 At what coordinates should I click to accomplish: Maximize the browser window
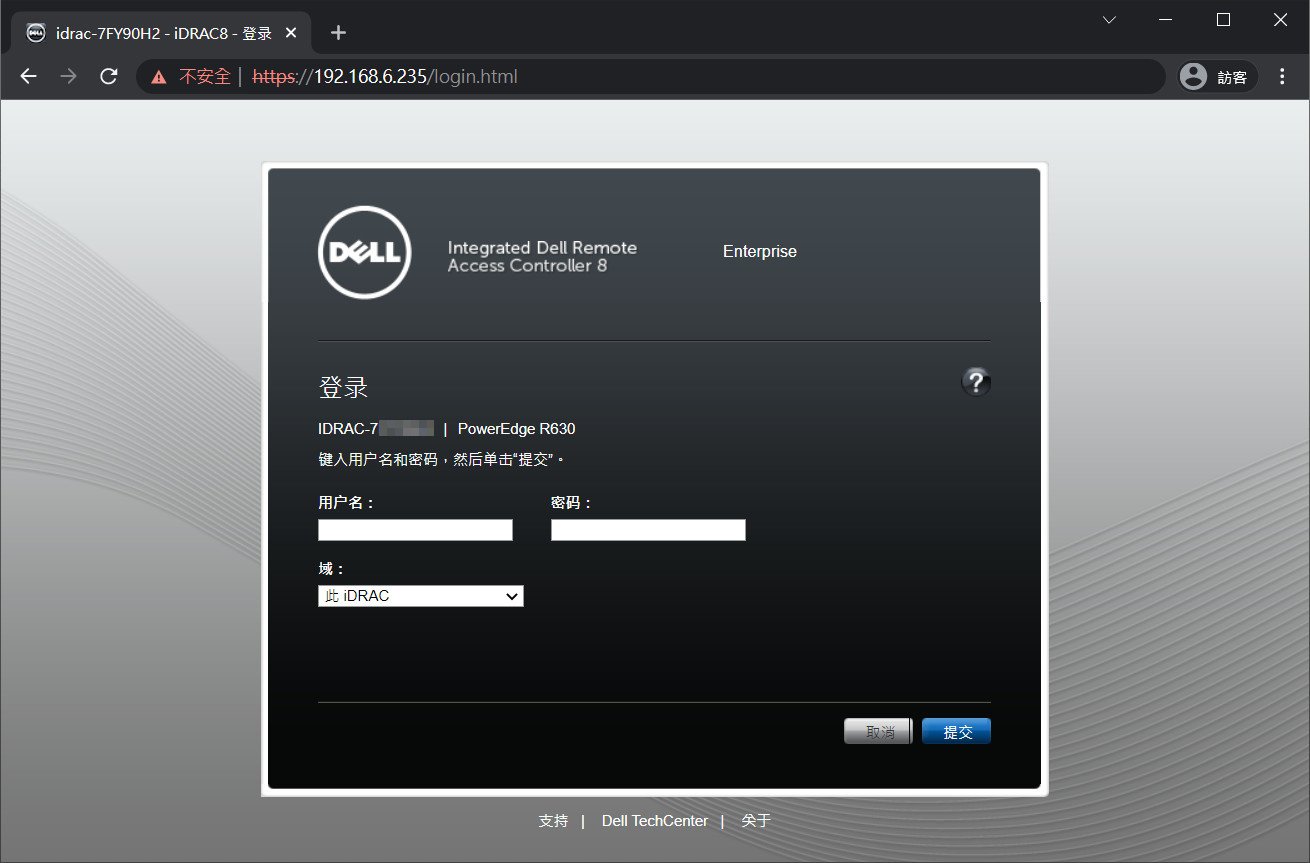pyautogui.click(x=1223, y=20)
